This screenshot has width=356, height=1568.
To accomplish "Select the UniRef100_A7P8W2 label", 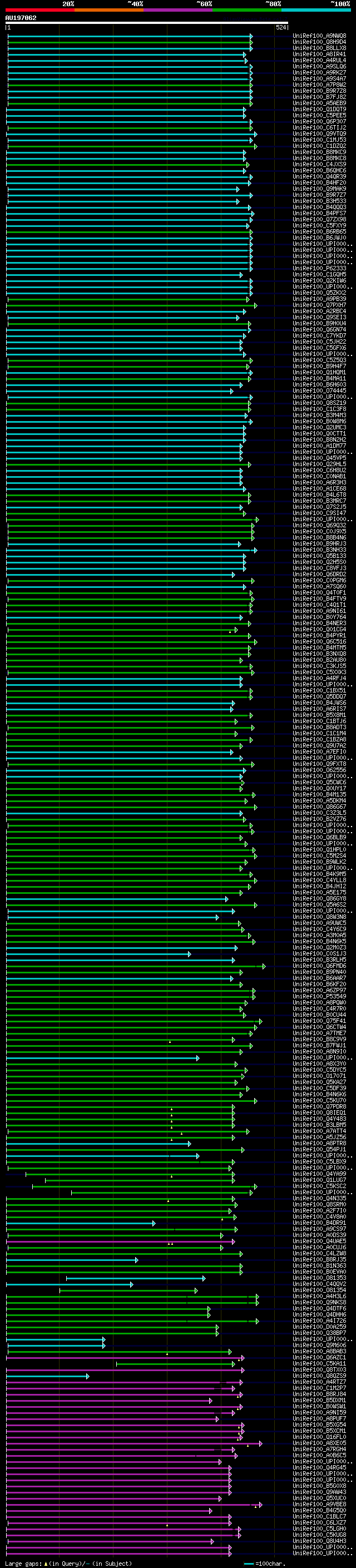I will click(319, 85).
